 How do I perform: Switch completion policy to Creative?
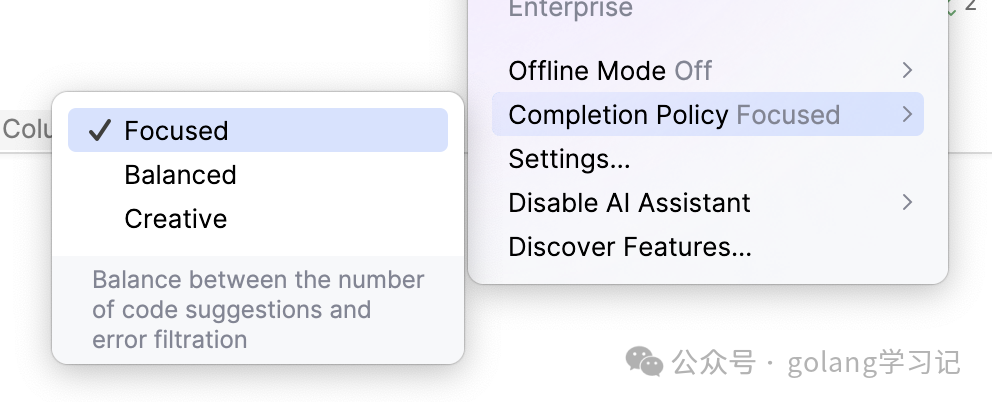pos(175,219)
